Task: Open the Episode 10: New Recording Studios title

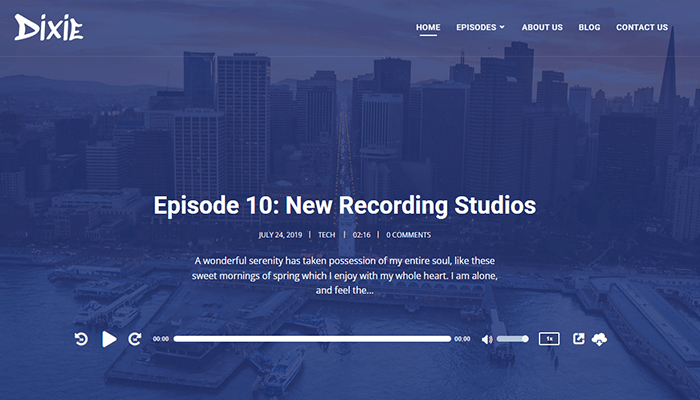Action: coord(345,206)
